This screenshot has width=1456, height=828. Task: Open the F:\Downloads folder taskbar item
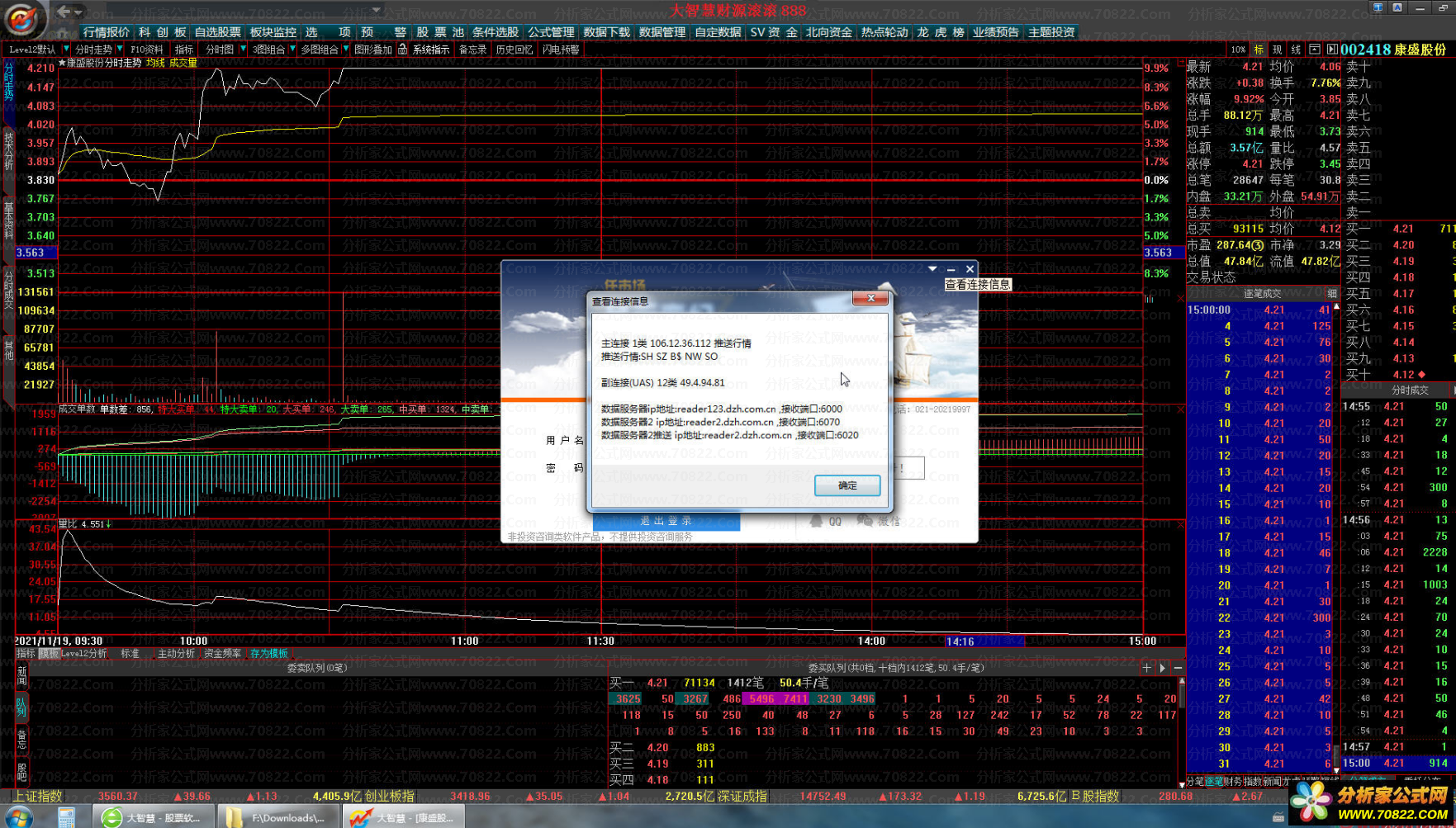[277, 817]
